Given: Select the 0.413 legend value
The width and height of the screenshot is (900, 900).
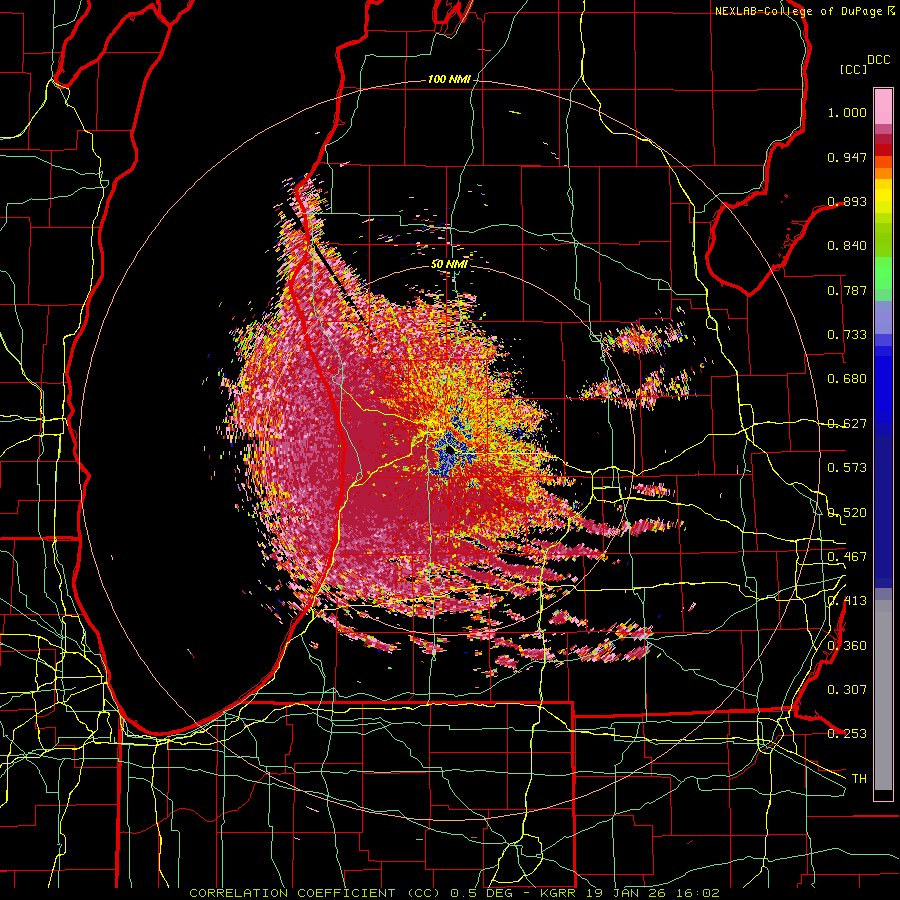Looking at the screenshot, I should [x=847, y=601].
